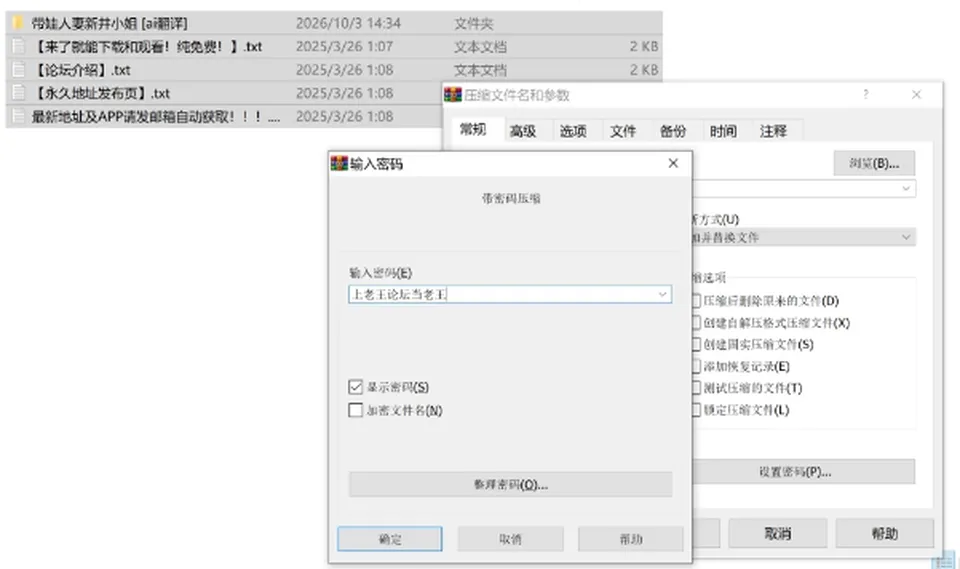Screen dimensions: 960x569
Task: Click the 浏览(B)... button
Action: point(874,164)
